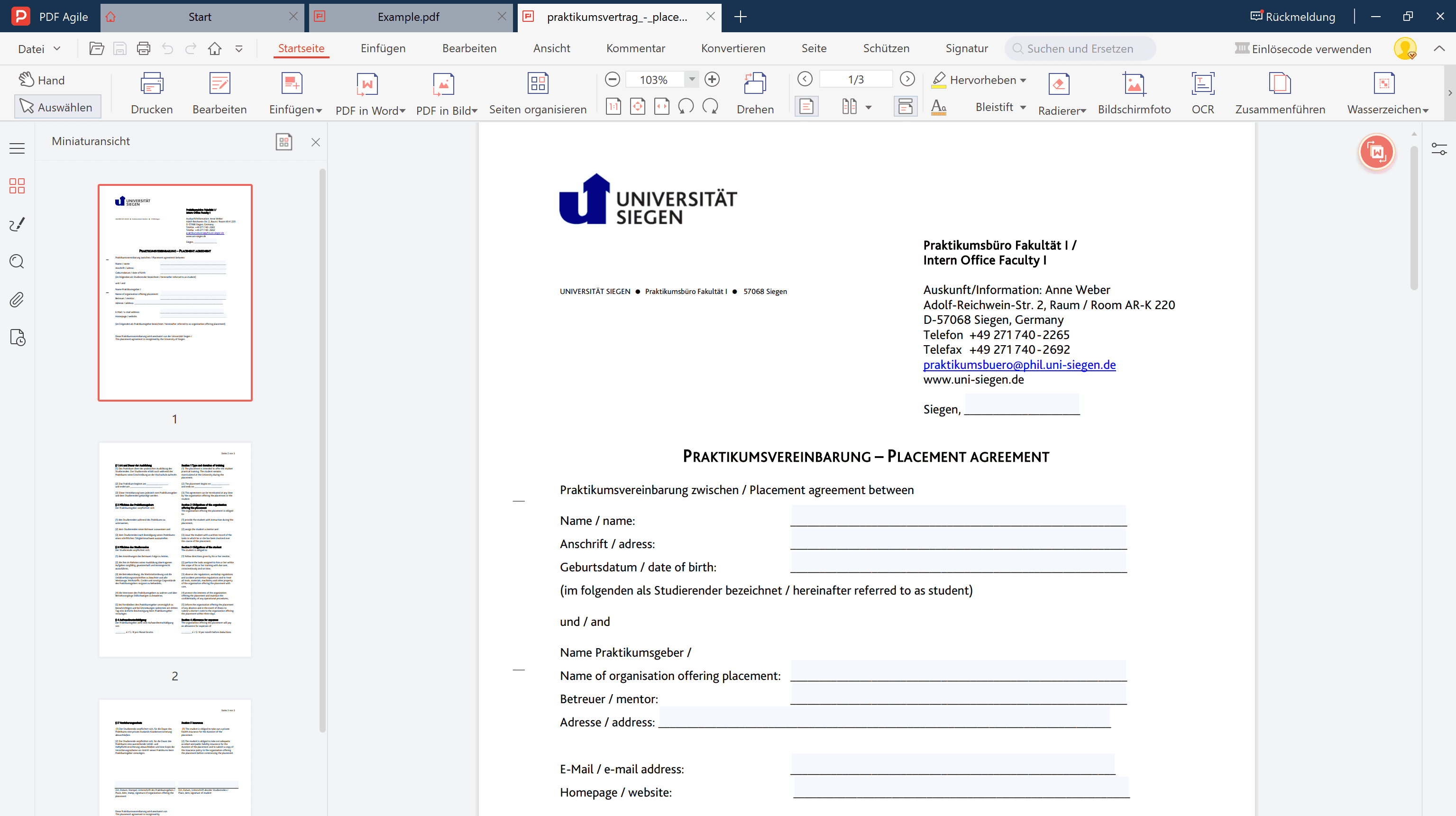
Task: Set actual size 1:1 view
Action: (x=613, y=106)
